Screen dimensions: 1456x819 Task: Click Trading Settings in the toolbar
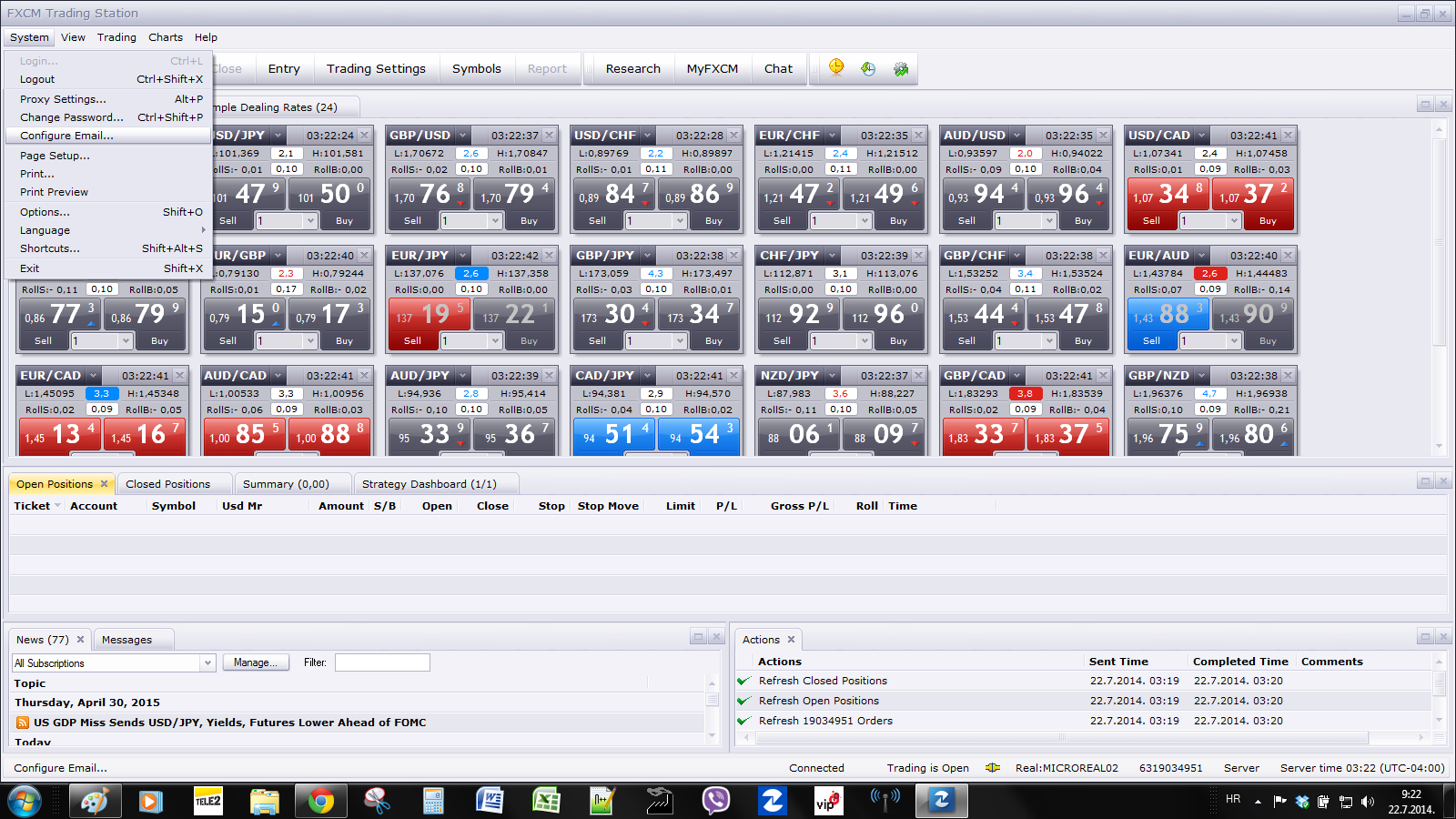tap(376, 68)
